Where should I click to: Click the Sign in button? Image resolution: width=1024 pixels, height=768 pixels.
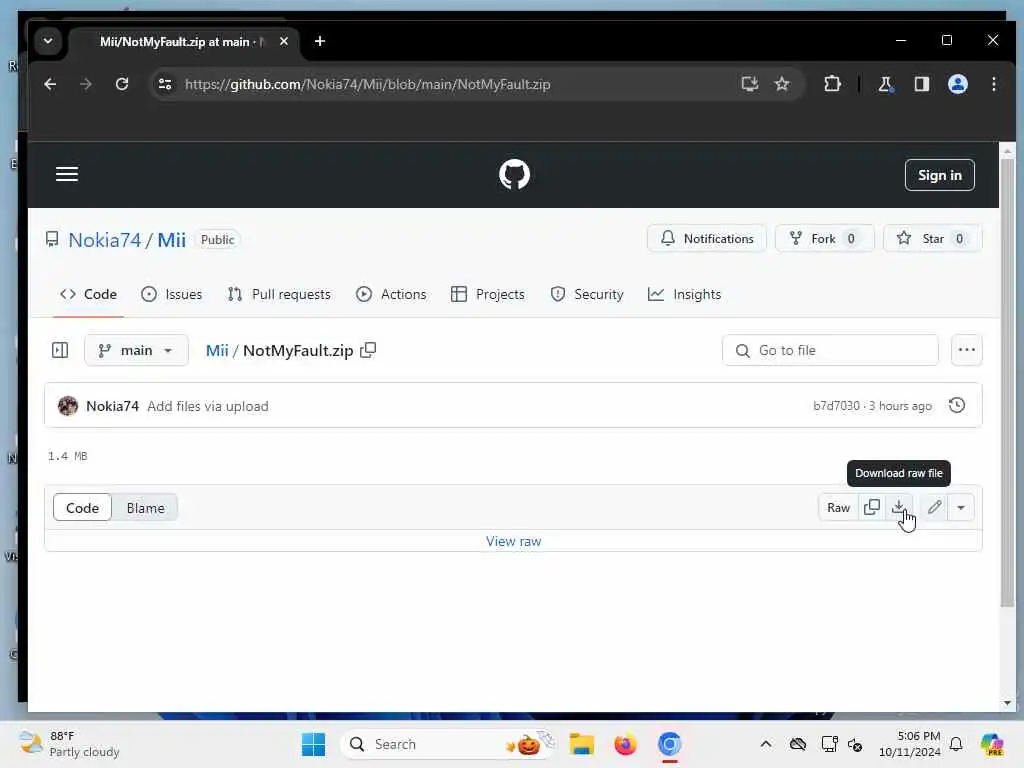click(x=939, y=175)
